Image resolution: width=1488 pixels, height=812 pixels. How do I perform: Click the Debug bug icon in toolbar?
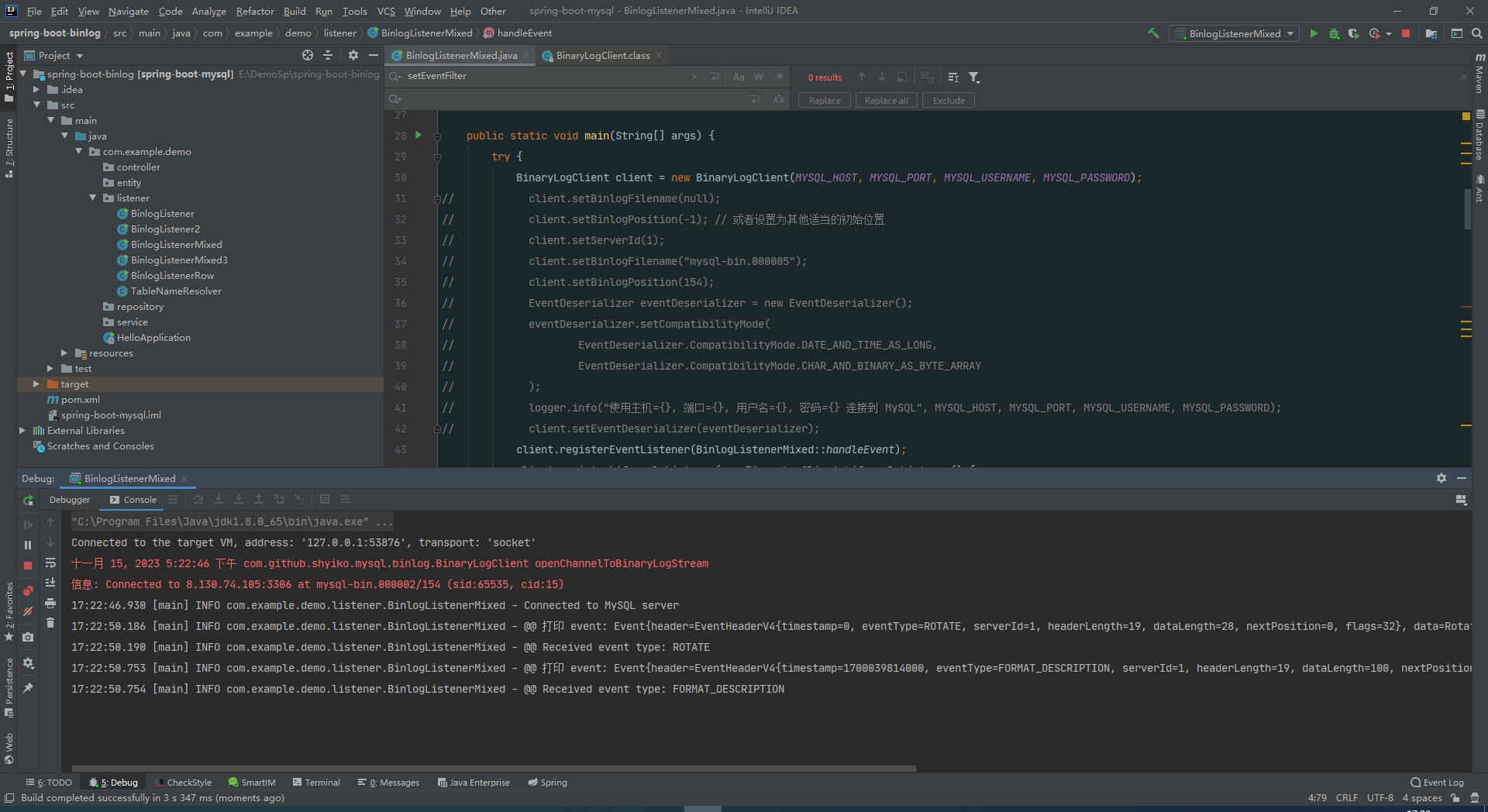(1334, 33)
